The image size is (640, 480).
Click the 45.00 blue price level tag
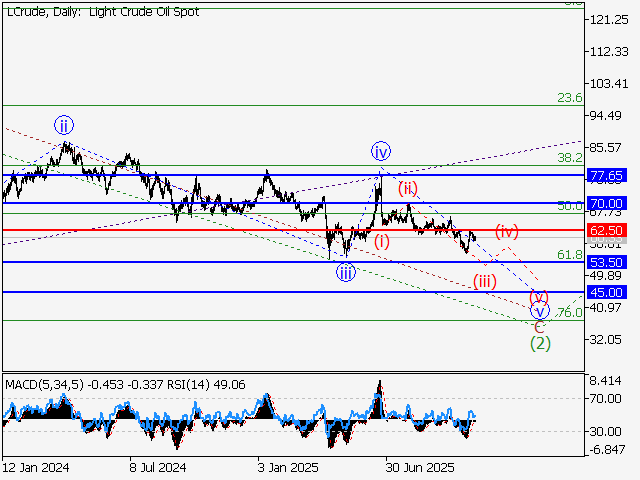(x=607, y=292)
